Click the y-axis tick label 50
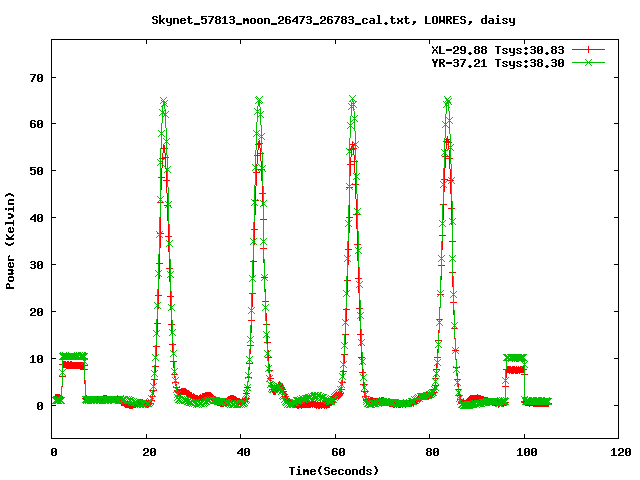 coord(36,171)
